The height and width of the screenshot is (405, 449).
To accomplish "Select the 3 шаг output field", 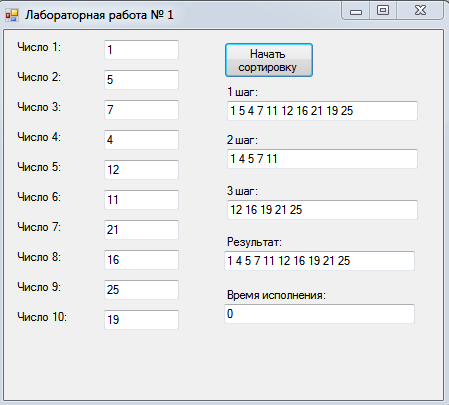I will pos(322,210).
